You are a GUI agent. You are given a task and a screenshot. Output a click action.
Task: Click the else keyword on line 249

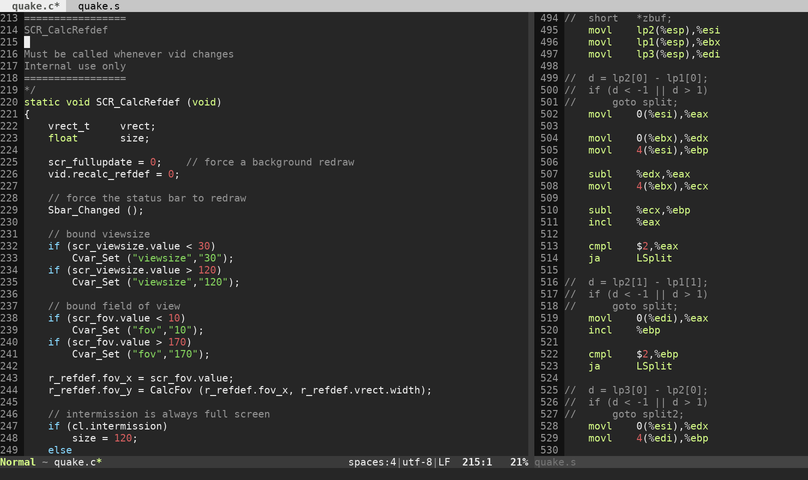click(x=60, y=450)
